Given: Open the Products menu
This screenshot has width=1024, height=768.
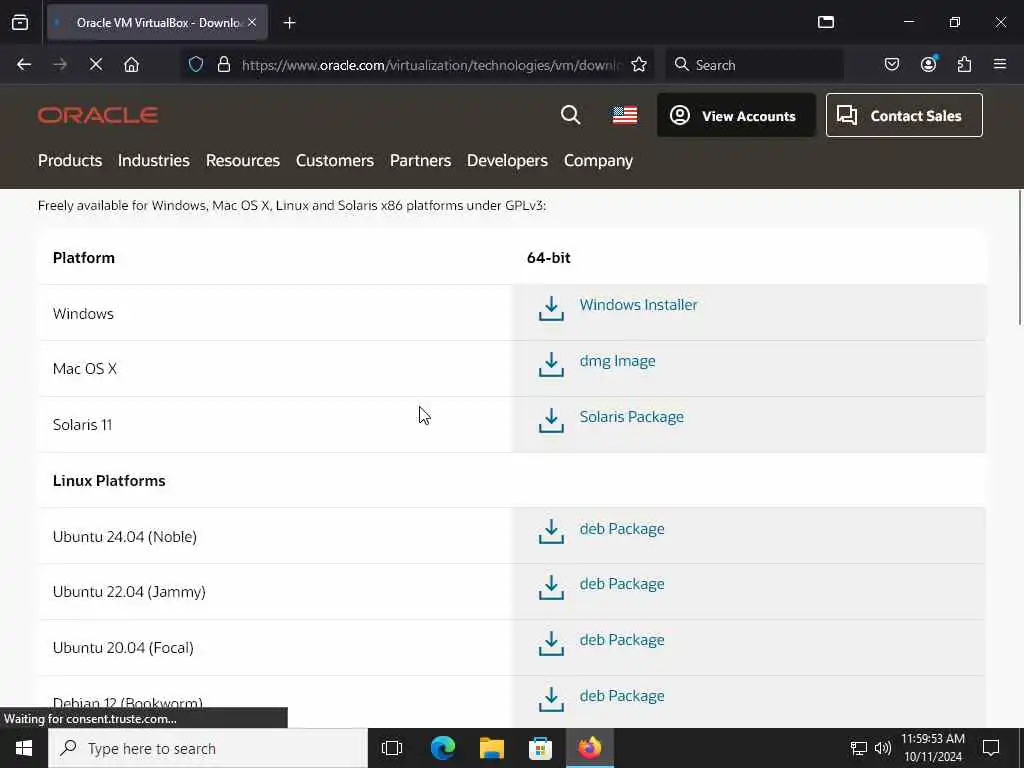Looking at the screenshot, I should tap(70, 161).
